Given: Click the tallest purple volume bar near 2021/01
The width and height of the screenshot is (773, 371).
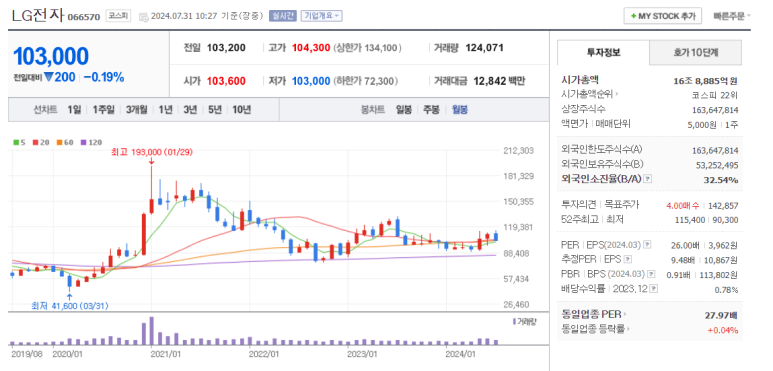Looking at the screenshot, I should [151, 331].
